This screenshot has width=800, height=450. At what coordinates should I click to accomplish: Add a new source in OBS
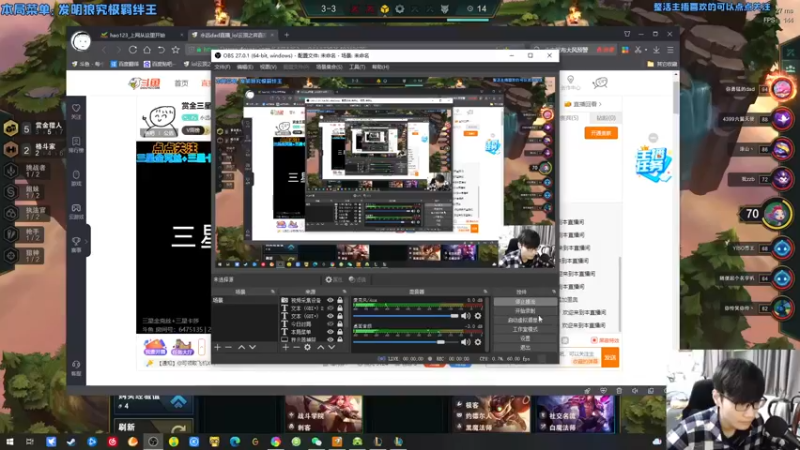click(x=286, y=347)
